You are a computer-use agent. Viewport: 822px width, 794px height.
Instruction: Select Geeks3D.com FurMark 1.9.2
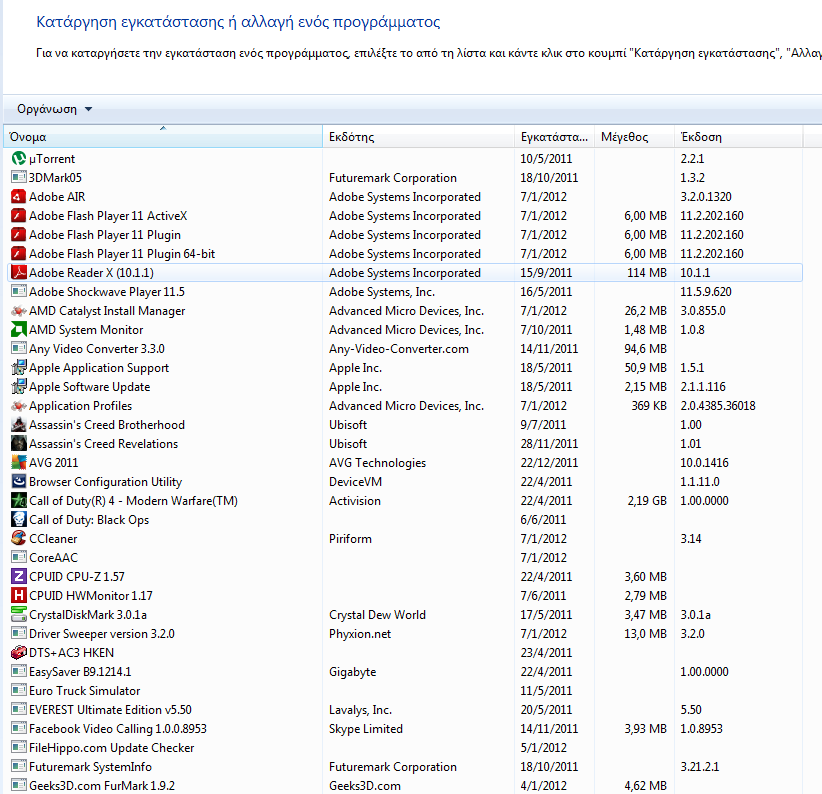tap(102, 786)
